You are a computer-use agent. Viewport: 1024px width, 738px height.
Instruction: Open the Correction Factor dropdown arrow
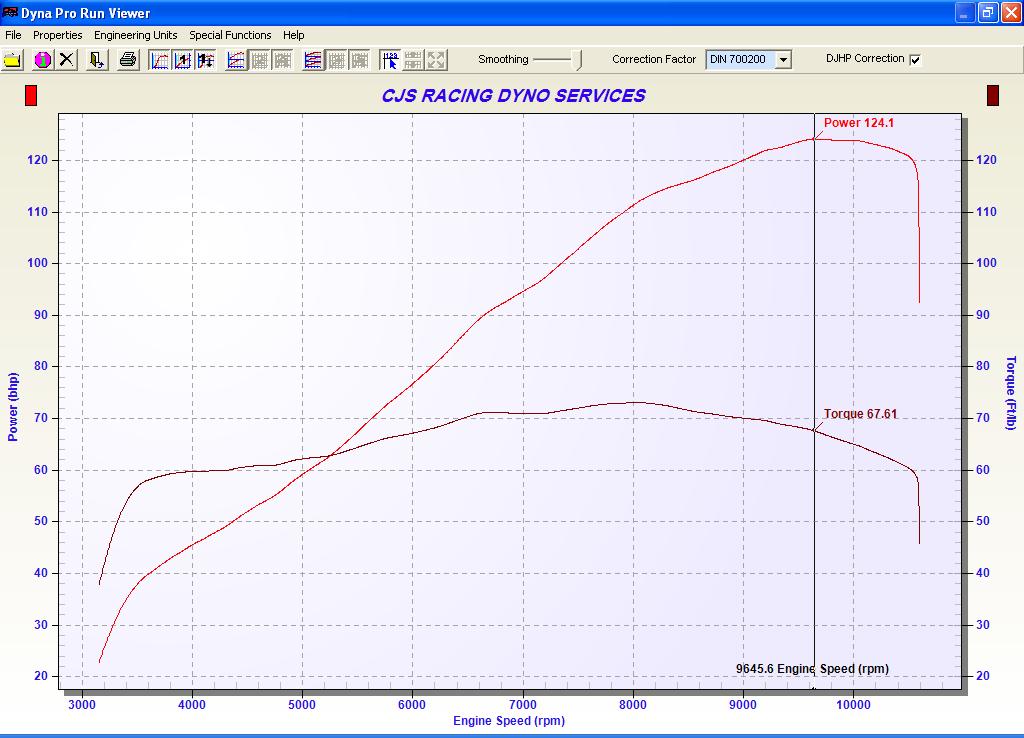tap(783, 60)
